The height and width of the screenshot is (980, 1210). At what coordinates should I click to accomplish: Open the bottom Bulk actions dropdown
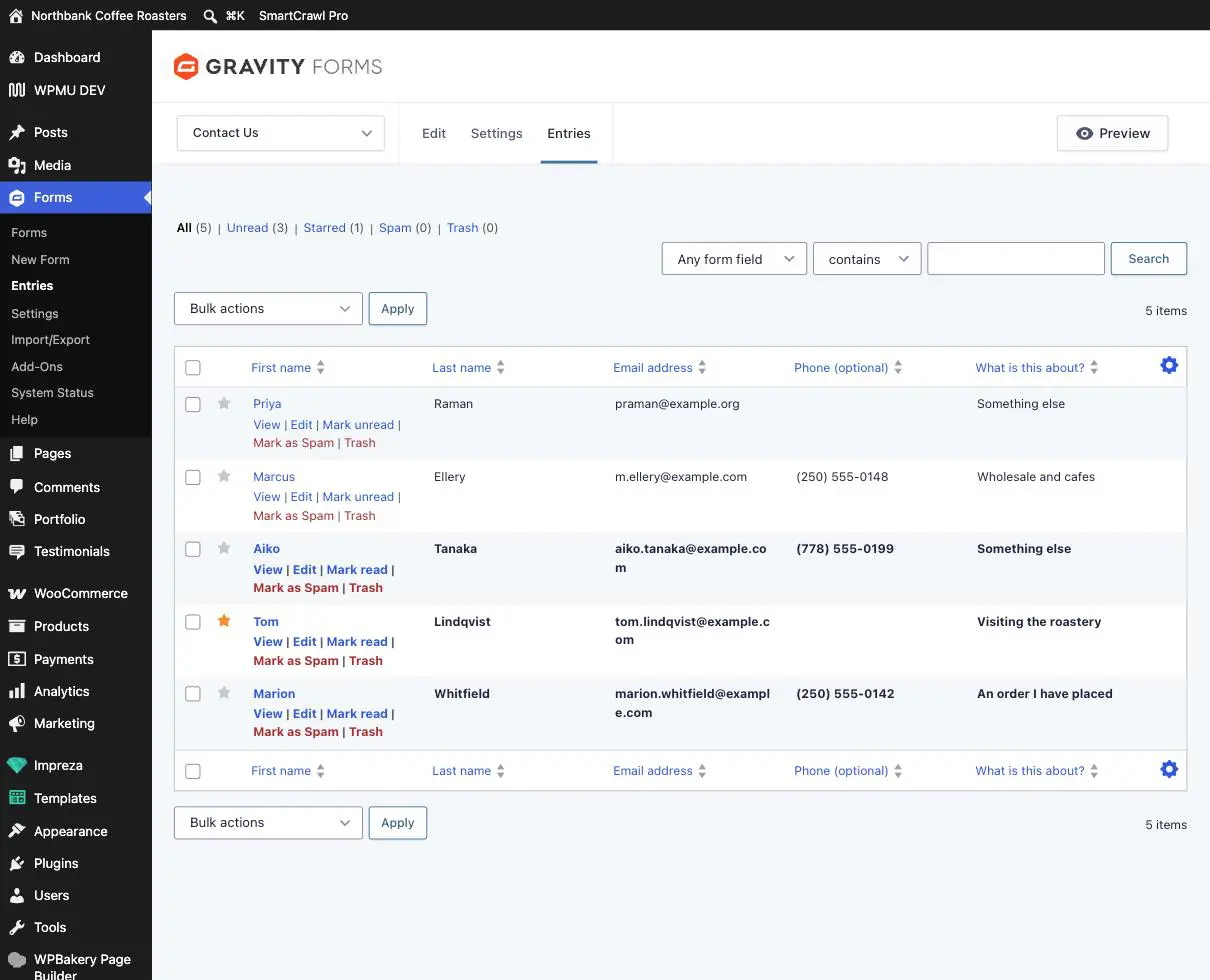point(268,823)
